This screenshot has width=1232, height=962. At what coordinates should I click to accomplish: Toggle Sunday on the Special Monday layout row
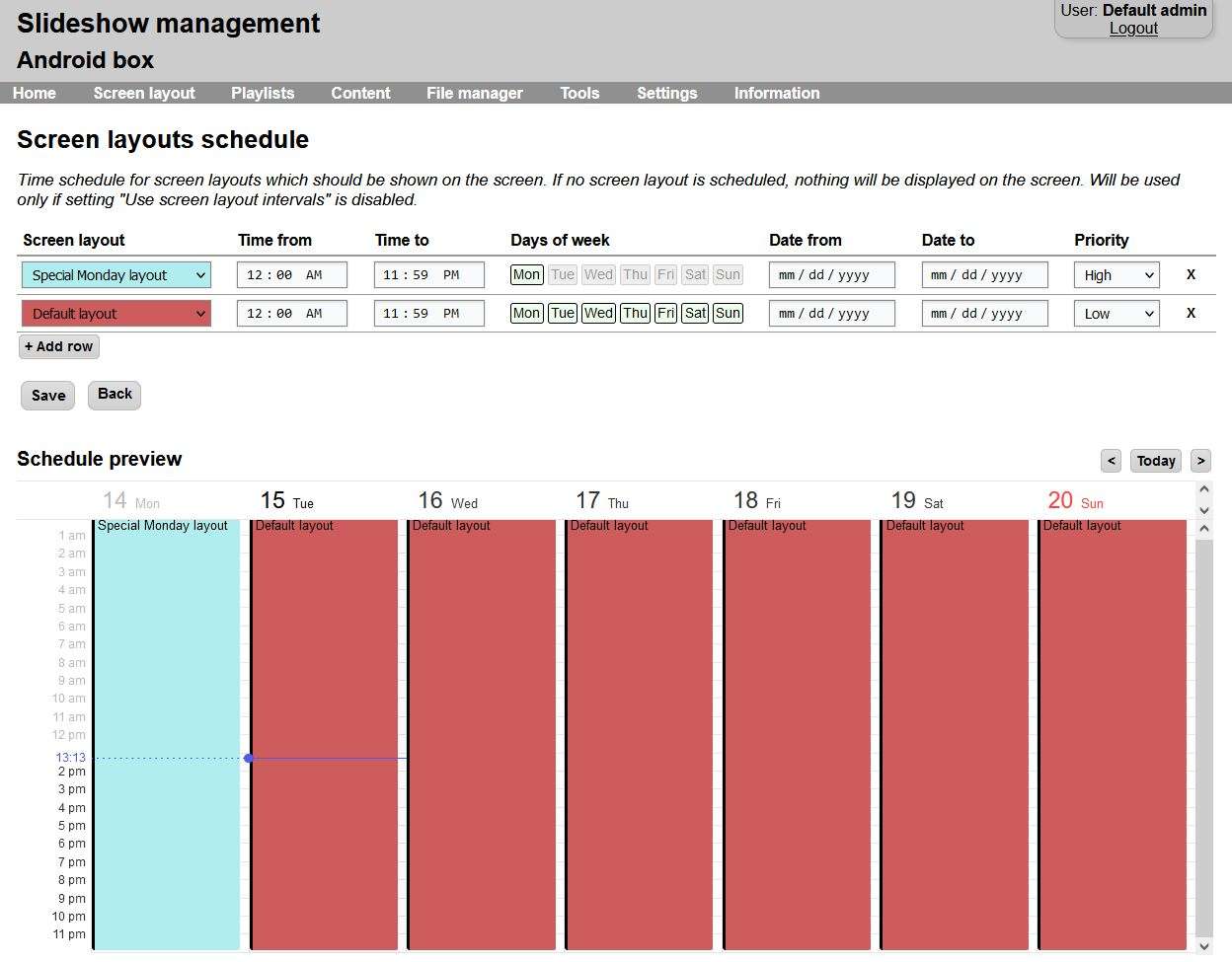click(x=728, y=274)
